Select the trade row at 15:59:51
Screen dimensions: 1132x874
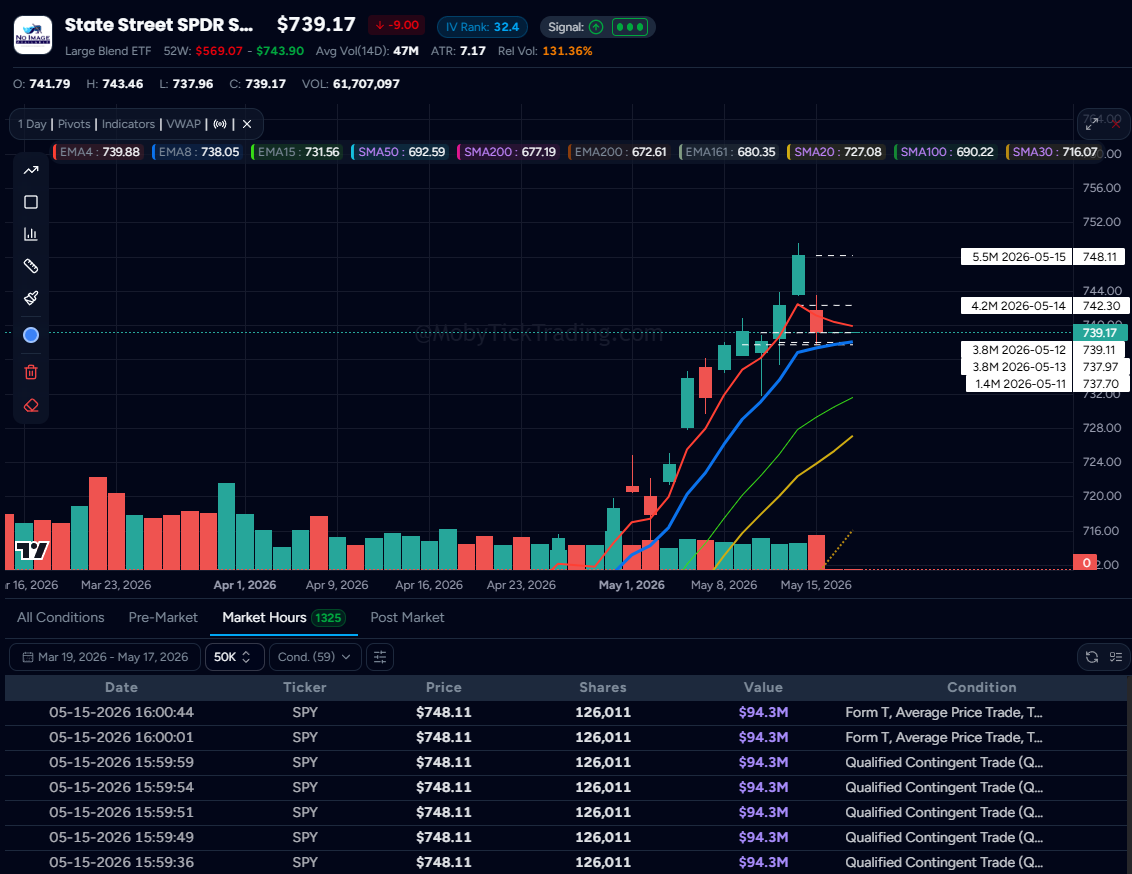pyautogui.click(x=565, y=812)
